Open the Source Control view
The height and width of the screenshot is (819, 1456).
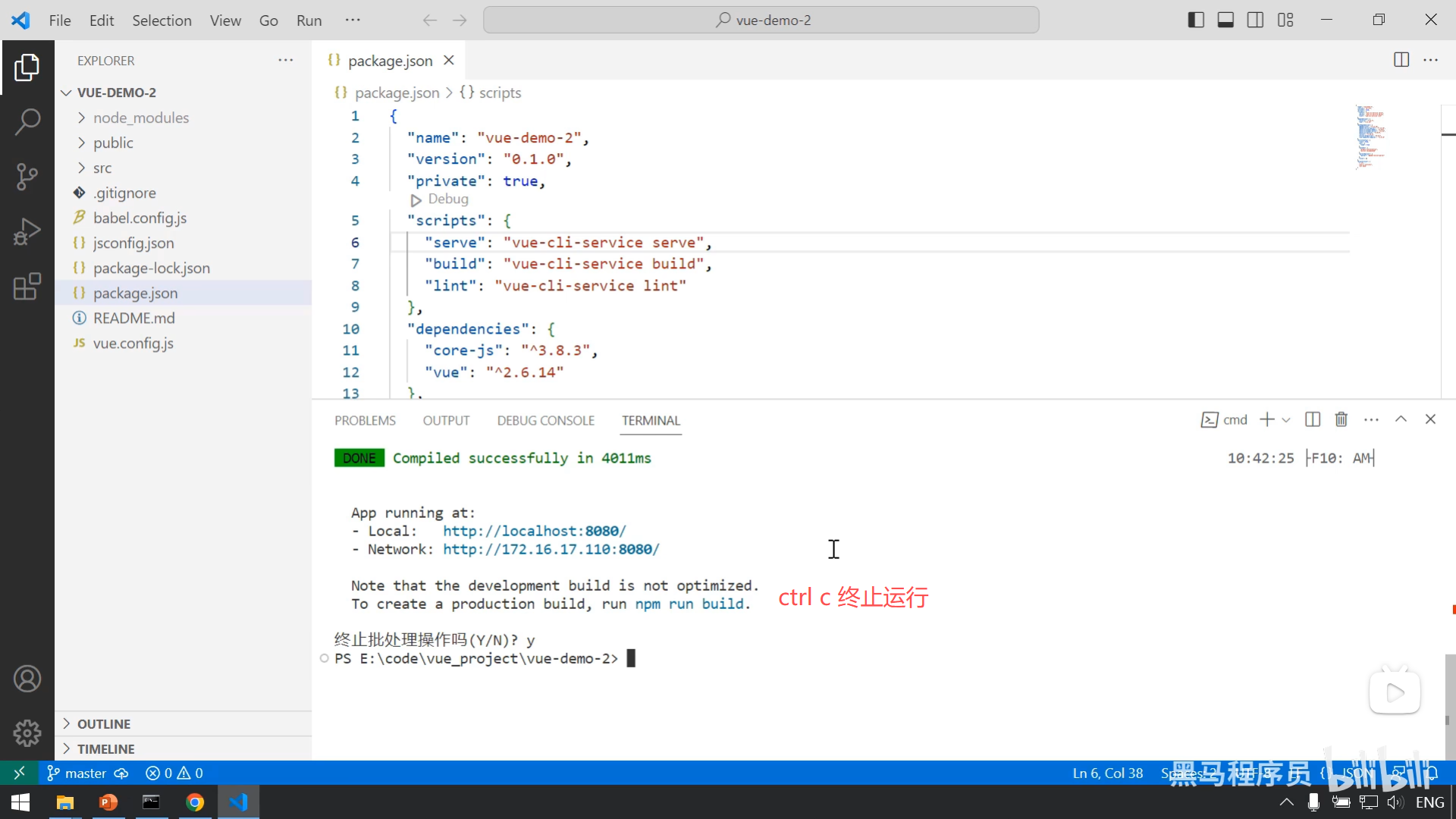coord(27,176)
